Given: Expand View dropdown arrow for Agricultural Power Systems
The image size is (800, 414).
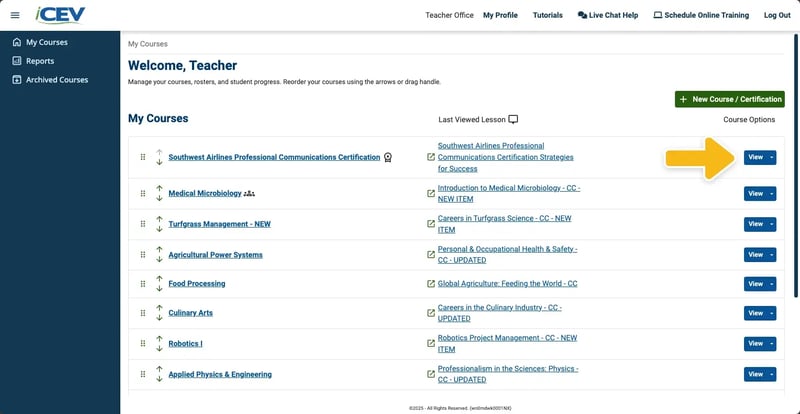Looking at the screenshot, I should point(771,255).
